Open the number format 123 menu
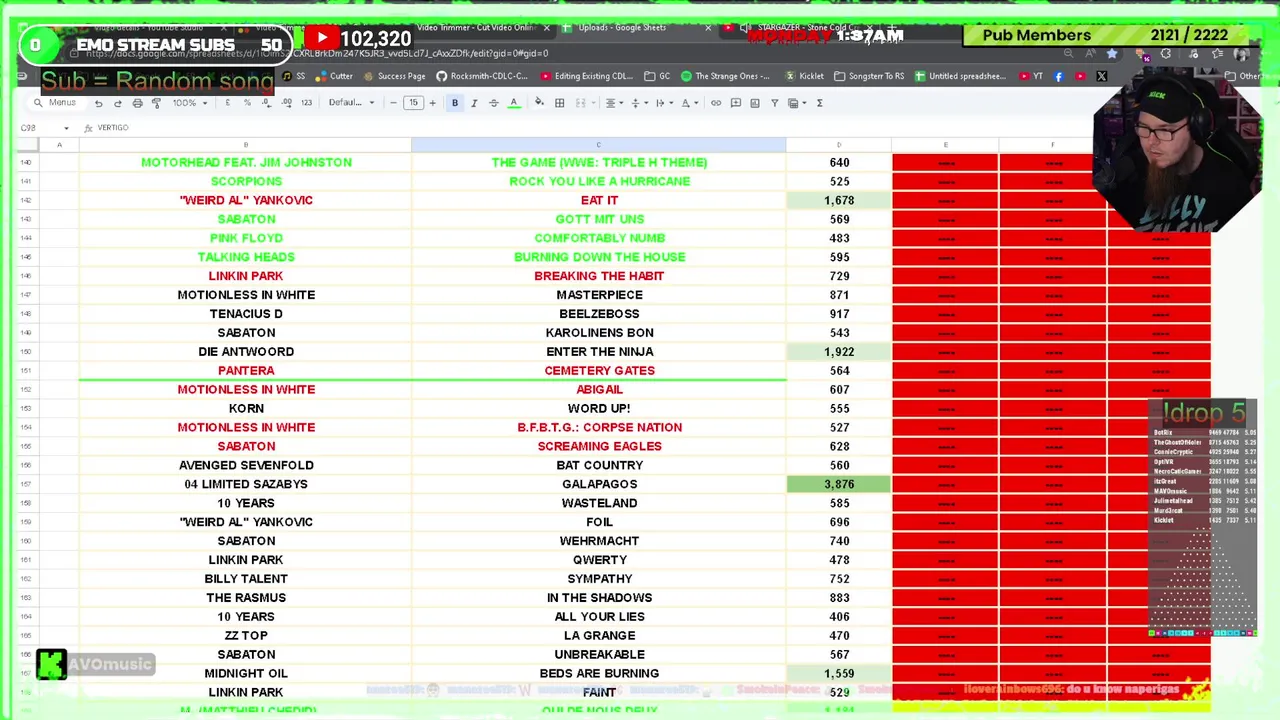Viewport: 1280px width, 720px height. pyautogui.click(x=306, y=103)
